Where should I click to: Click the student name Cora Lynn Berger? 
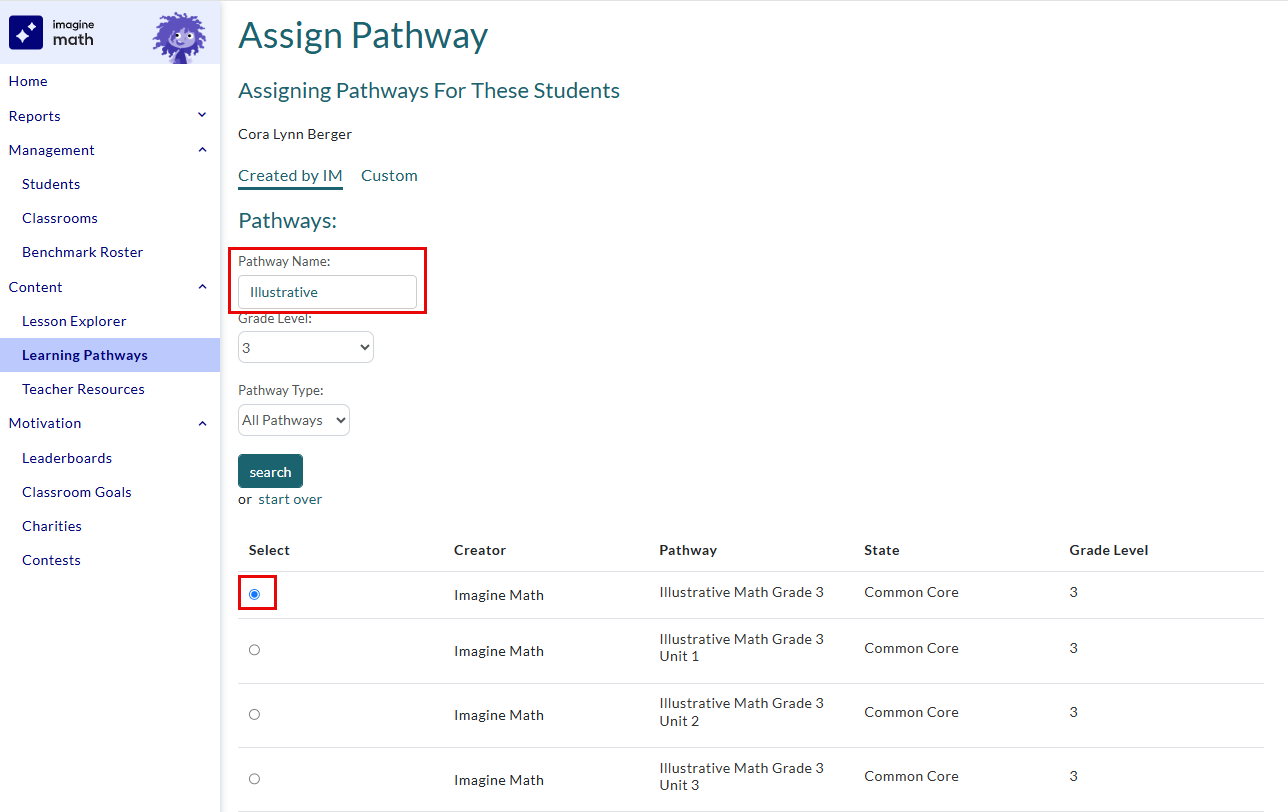click(295, 134)
